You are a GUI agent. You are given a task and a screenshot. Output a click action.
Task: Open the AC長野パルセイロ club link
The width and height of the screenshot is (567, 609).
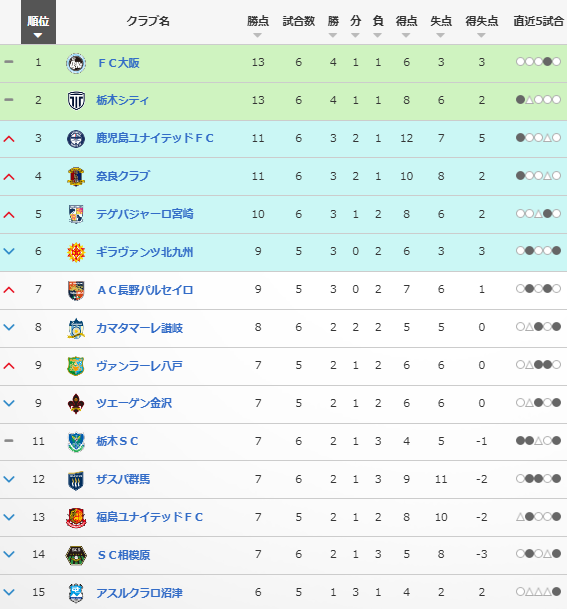coord(145,290)
